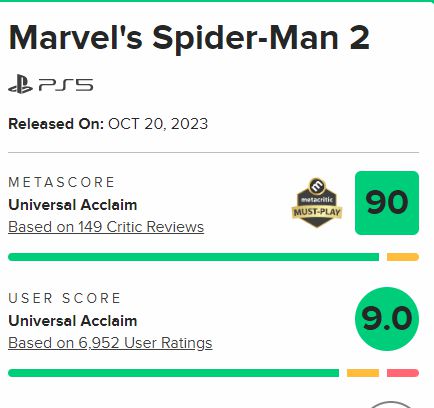Click the PlayStation symbol beside PS5 text
434x408 pixels.
[20, 84]
